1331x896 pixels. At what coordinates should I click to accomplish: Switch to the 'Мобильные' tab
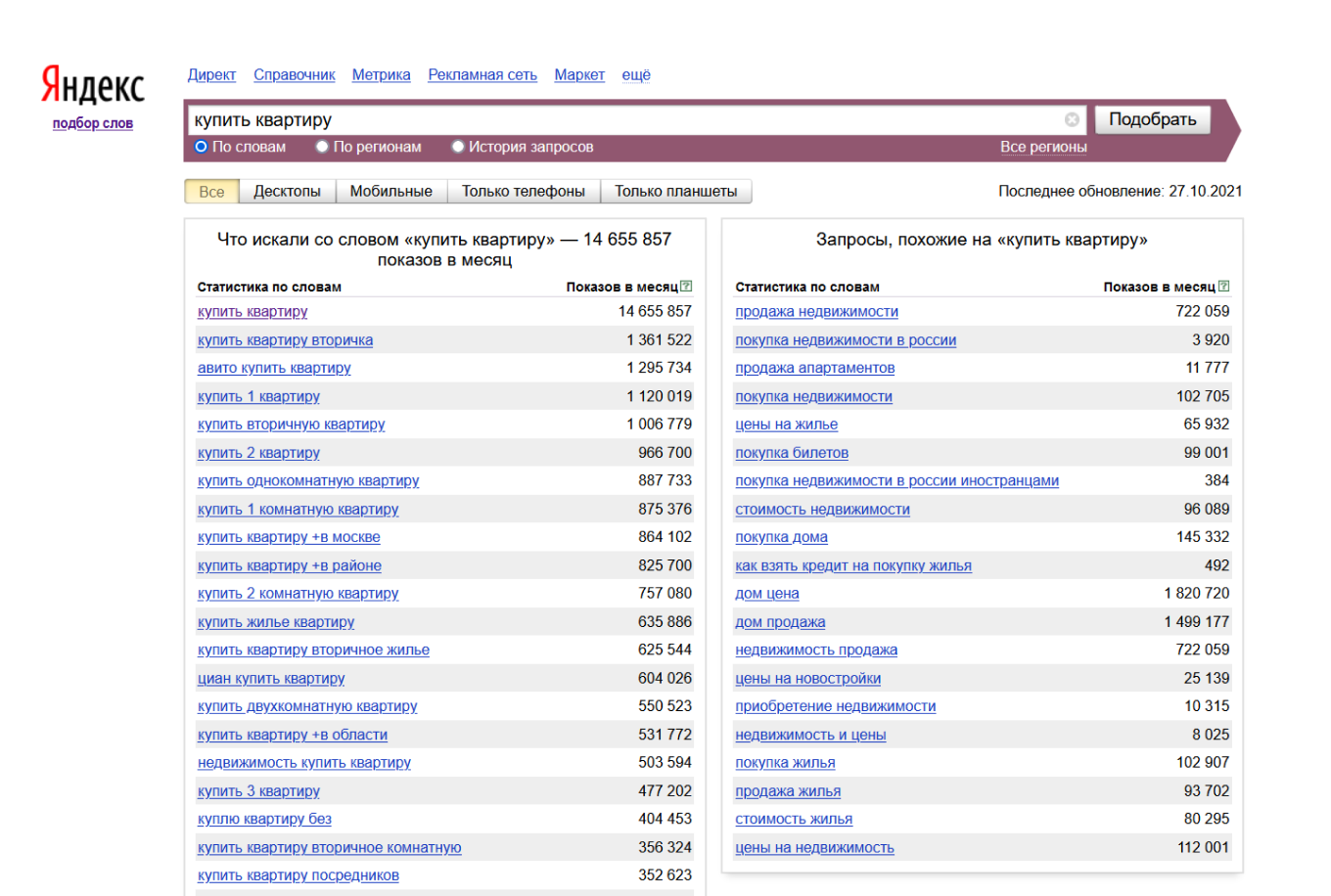(x=390, y=192)
